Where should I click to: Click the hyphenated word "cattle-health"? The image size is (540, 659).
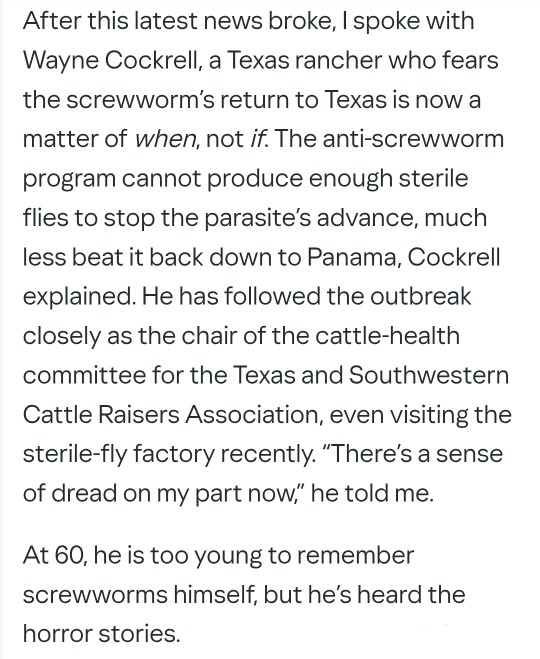[387, 336]
